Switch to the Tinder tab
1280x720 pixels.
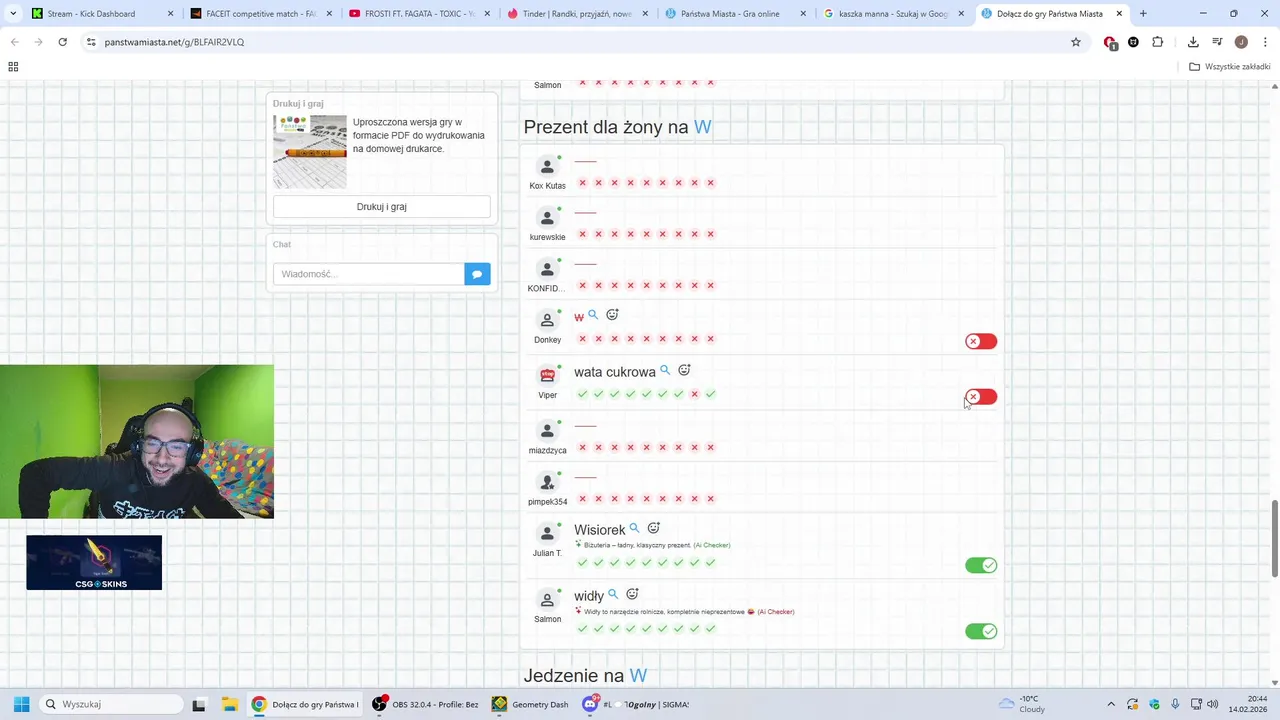(577, 14)
